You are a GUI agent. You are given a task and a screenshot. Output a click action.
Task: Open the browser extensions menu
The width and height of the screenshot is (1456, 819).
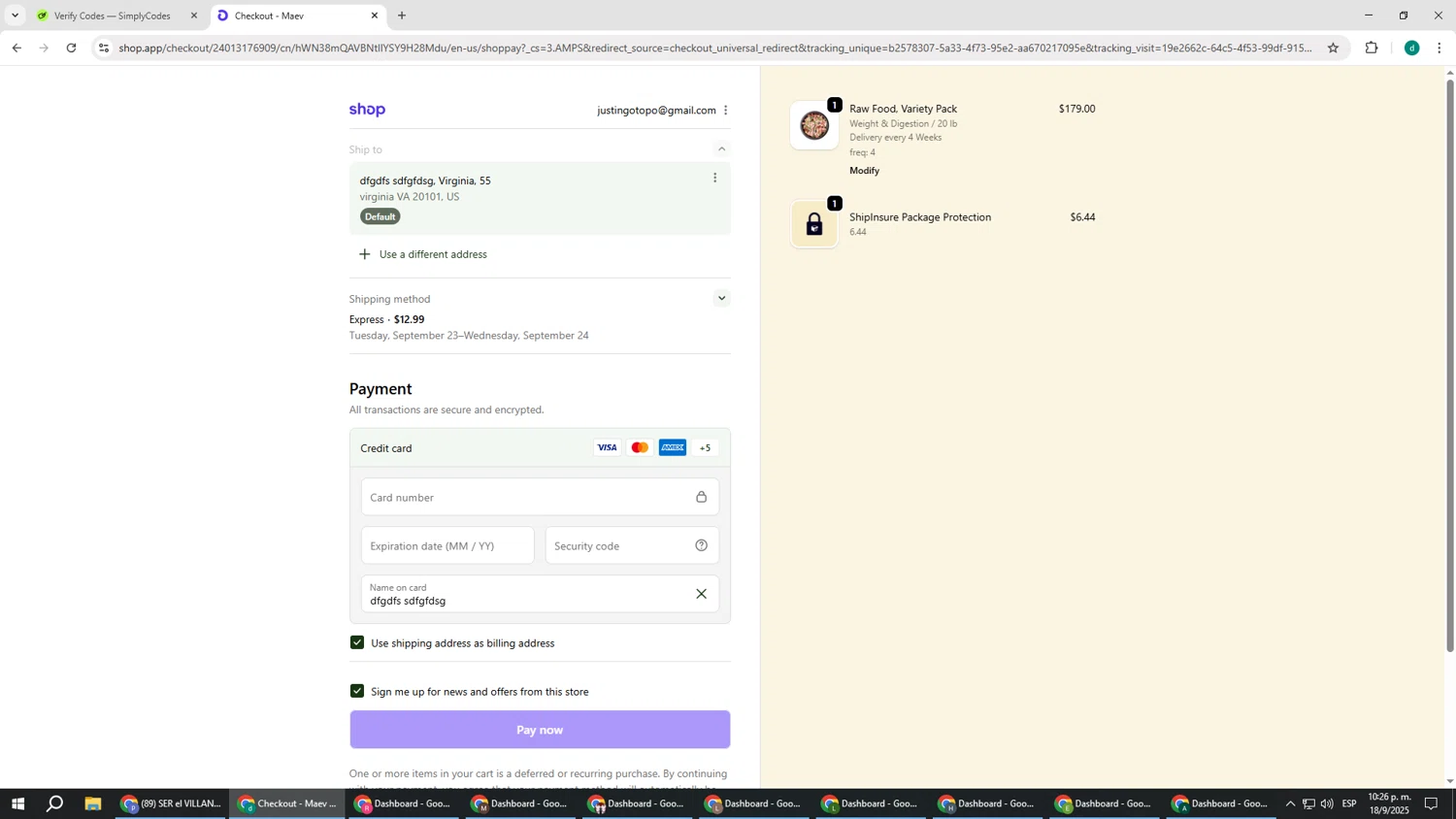(1372, 48)
